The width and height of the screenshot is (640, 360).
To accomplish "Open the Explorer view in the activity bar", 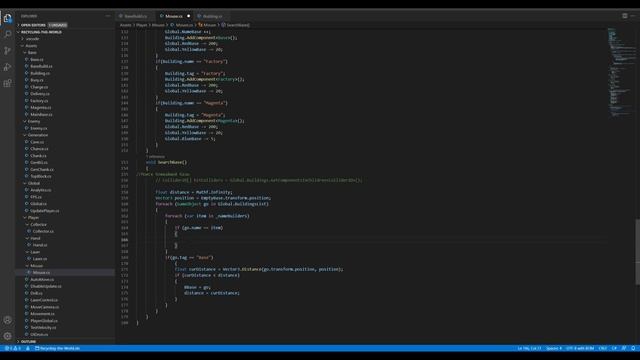I will pyautogui.click(x=8, y=18).
